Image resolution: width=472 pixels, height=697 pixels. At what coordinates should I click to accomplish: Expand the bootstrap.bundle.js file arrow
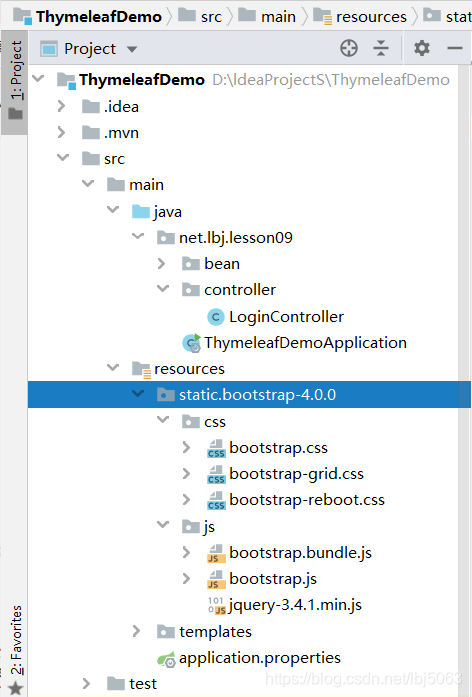point(186,552)
